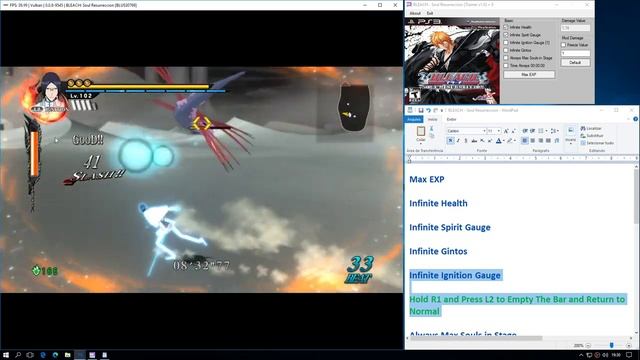The height and width of the screenshot is (360, 640).
Task: Toggle italic formatting in WordPad
Action: click(x=458, y=140)
